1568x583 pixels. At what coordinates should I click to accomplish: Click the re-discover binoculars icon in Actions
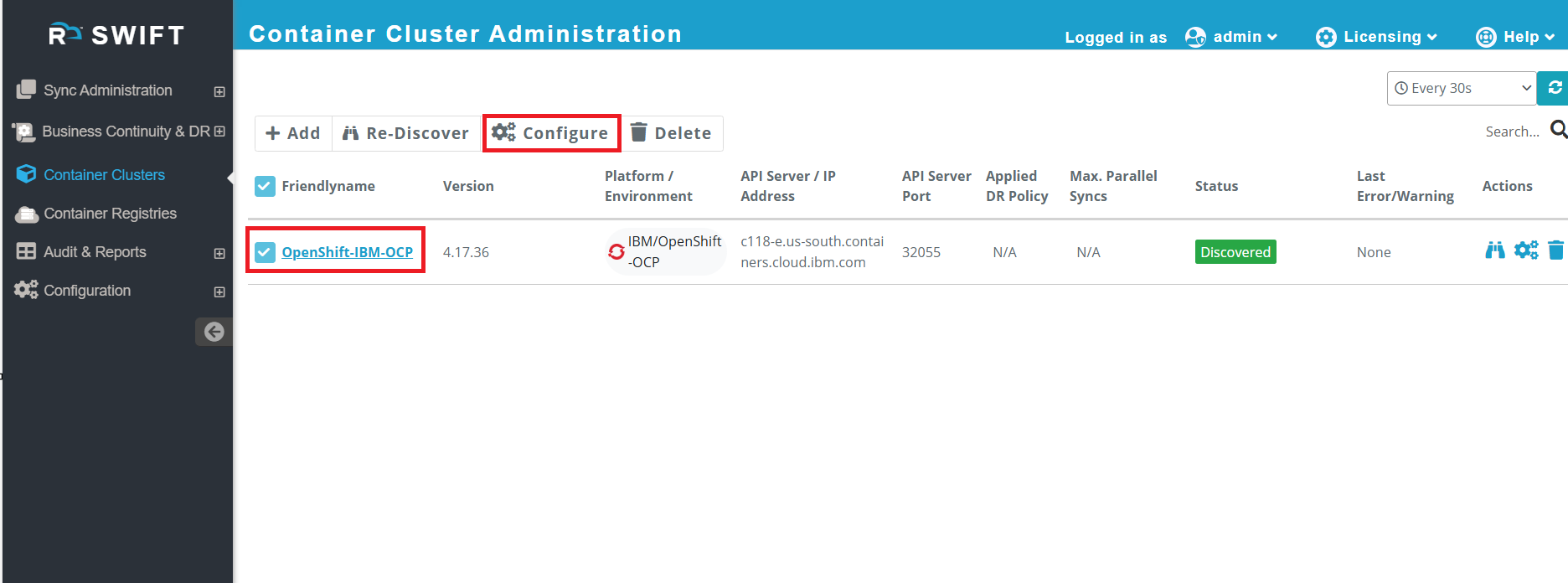click(x=1495, y=250)
